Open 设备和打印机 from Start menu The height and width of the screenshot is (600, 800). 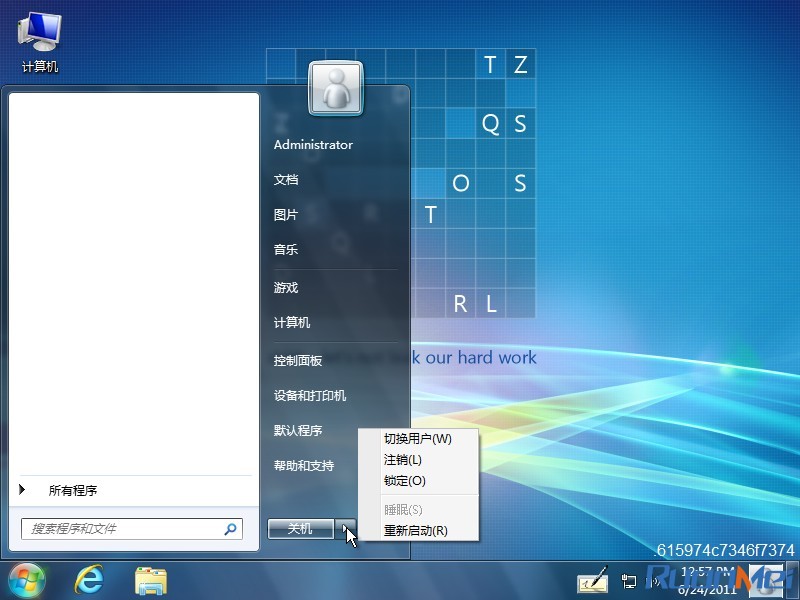click(310, 395)
